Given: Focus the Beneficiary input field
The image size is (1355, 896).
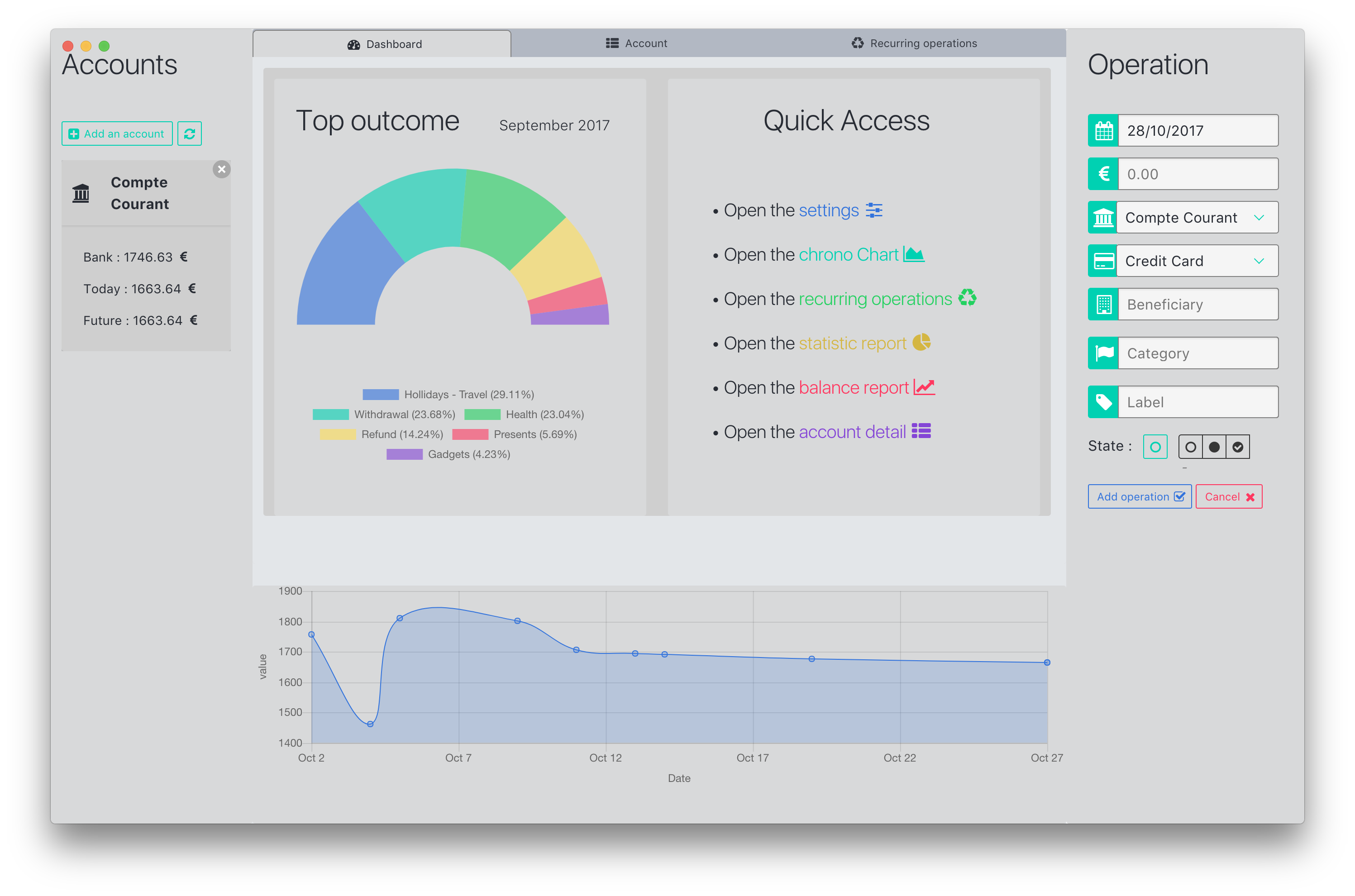Looking at the screenshot, I should click(x=1197, y=305).
